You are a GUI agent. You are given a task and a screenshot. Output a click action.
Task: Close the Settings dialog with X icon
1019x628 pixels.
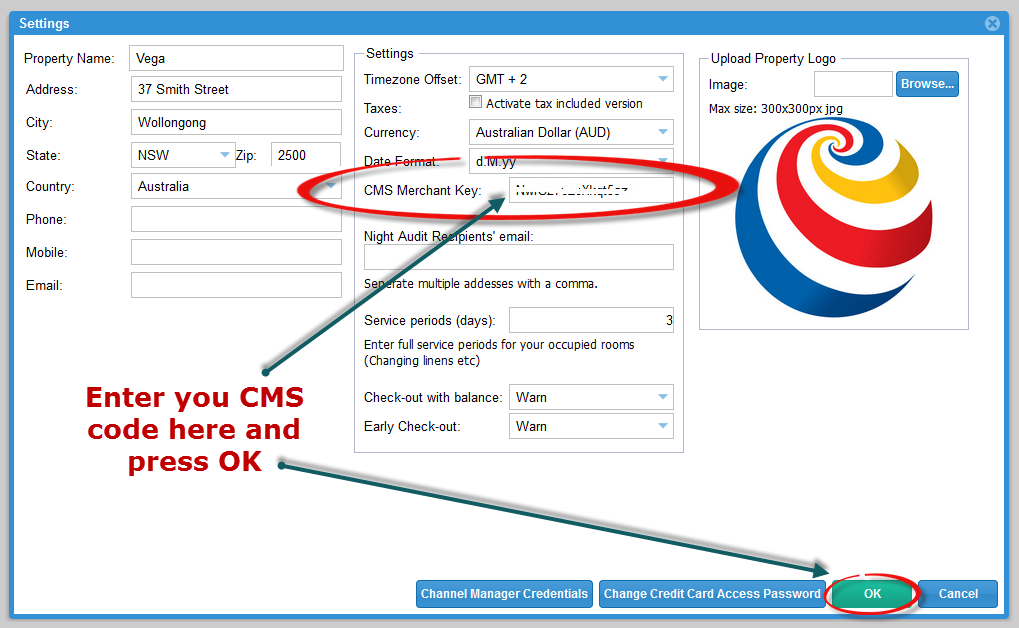(992, 23)
